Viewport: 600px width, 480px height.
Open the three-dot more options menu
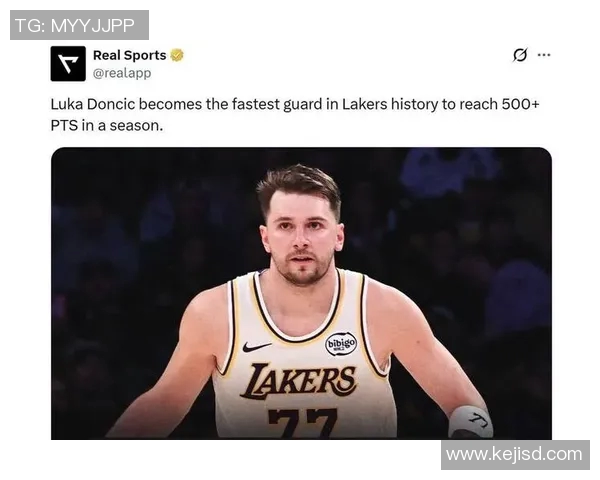[x=544, y=55]
